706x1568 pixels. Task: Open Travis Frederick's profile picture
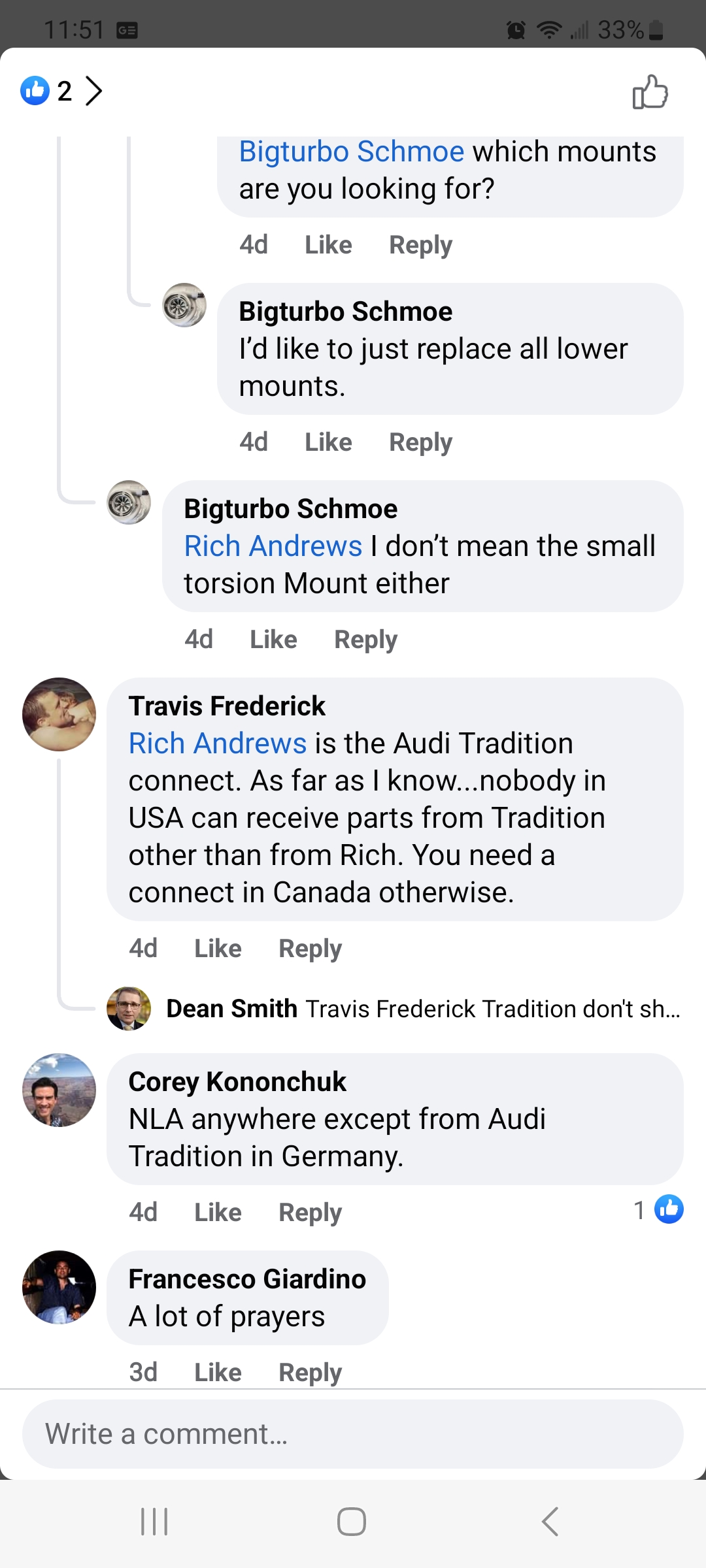(x=59, y=714)
